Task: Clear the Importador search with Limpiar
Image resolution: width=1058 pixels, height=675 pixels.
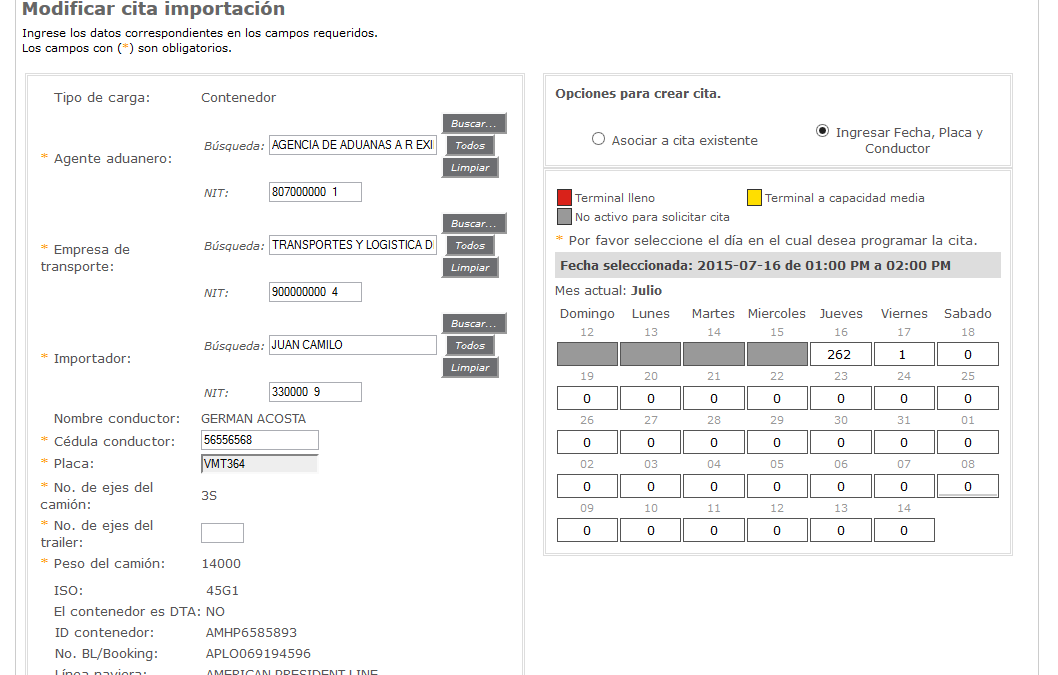Action: pyautogui.click(x=470, y=368)
